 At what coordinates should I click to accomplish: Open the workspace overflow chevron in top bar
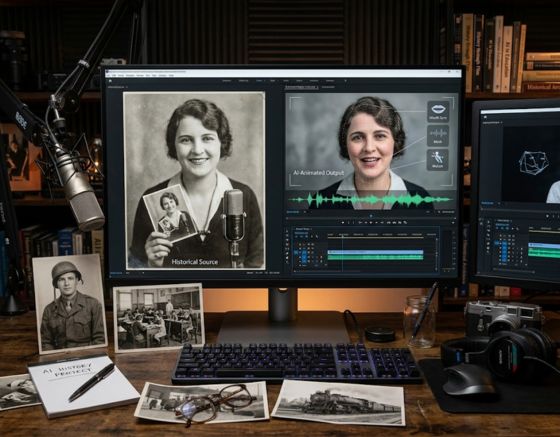[345, 81]
